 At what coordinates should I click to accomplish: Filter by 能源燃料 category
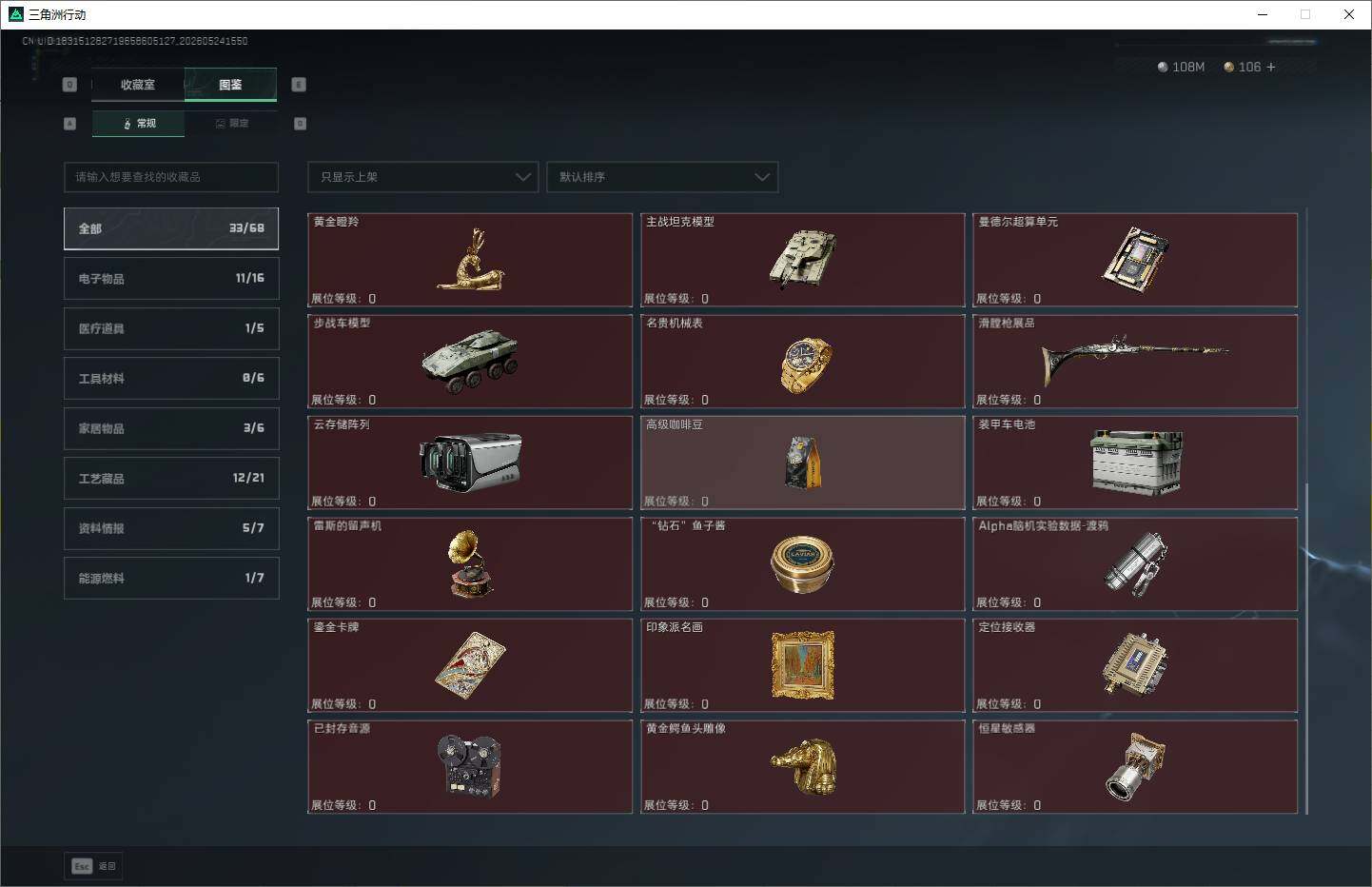[x=171, y=578]
